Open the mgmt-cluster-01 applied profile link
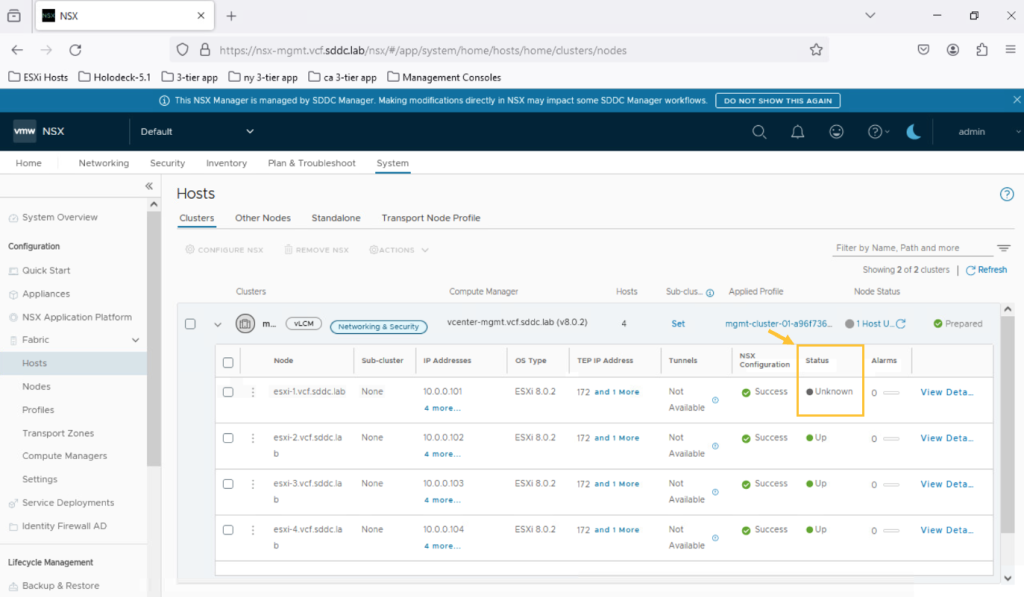The image size is (1024, 597). [778, 324]
